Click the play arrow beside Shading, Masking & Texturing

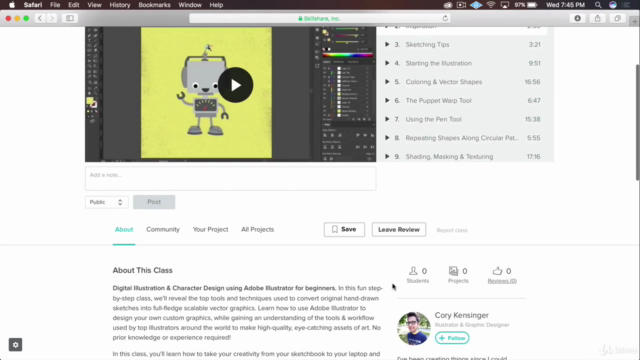pyautogui.click(x=387, y=156)
